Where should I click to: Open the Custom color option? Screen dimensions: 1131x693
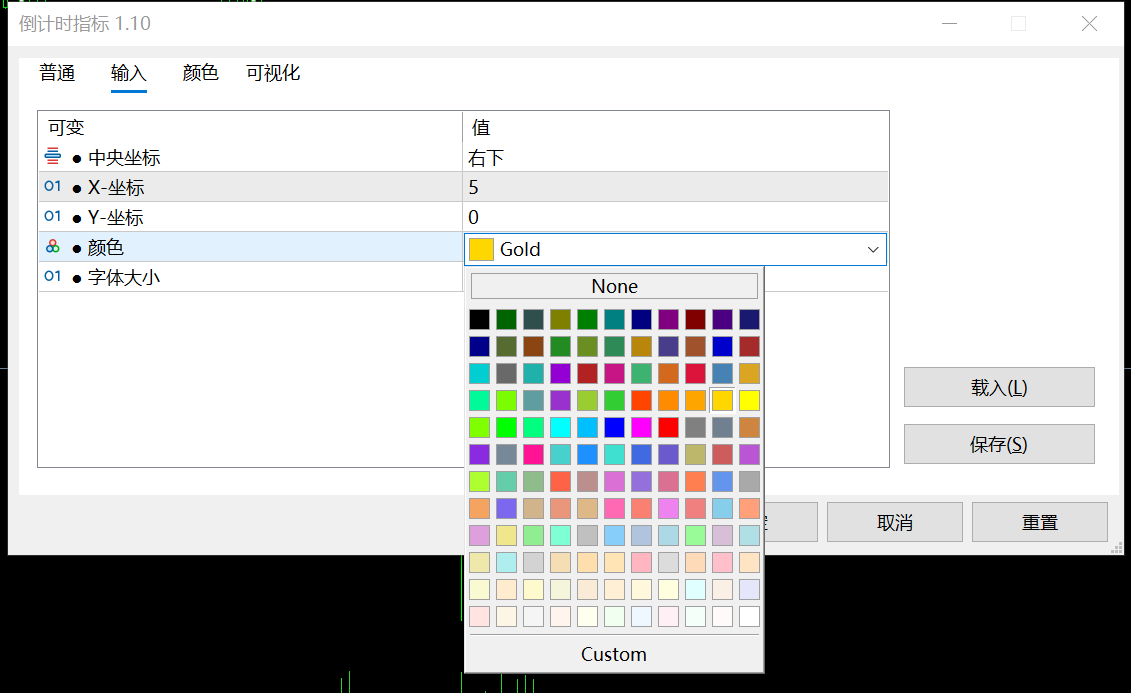click(x=614, y=654)
